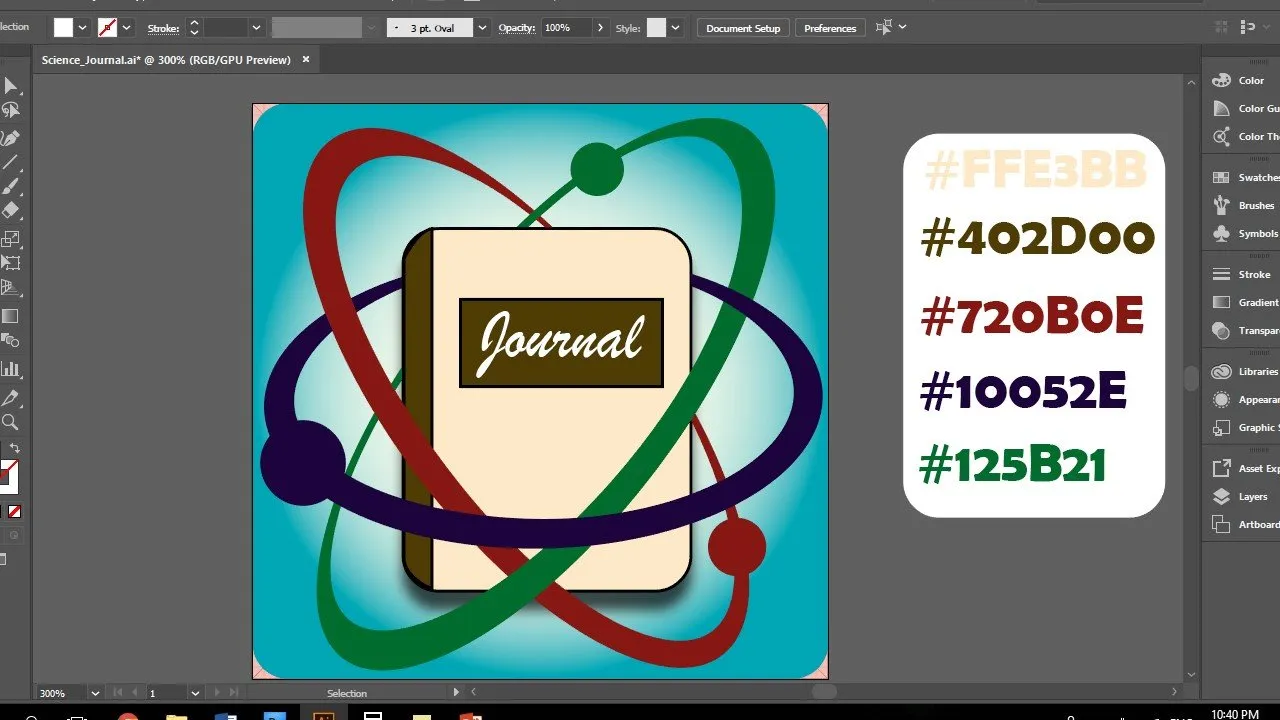This screenshot has height=720, width=1280.
Task: Click the Document Setup button
Action: [x=743, y=28]
